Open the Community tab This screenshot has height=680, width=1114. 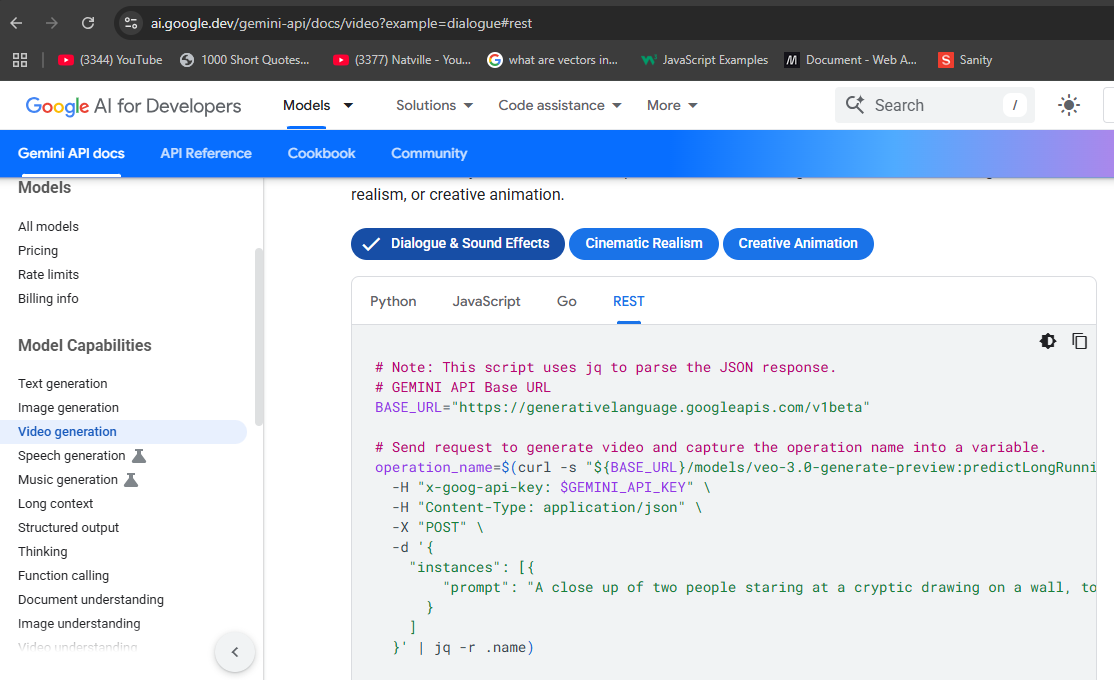tap(429, 153)
